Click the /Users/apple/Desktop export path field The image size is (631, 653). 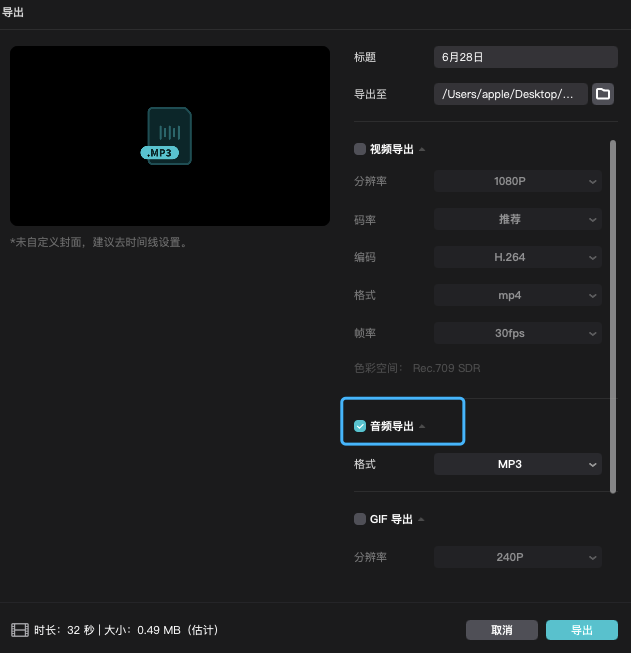pyautogui.click(x=511, y=94)
